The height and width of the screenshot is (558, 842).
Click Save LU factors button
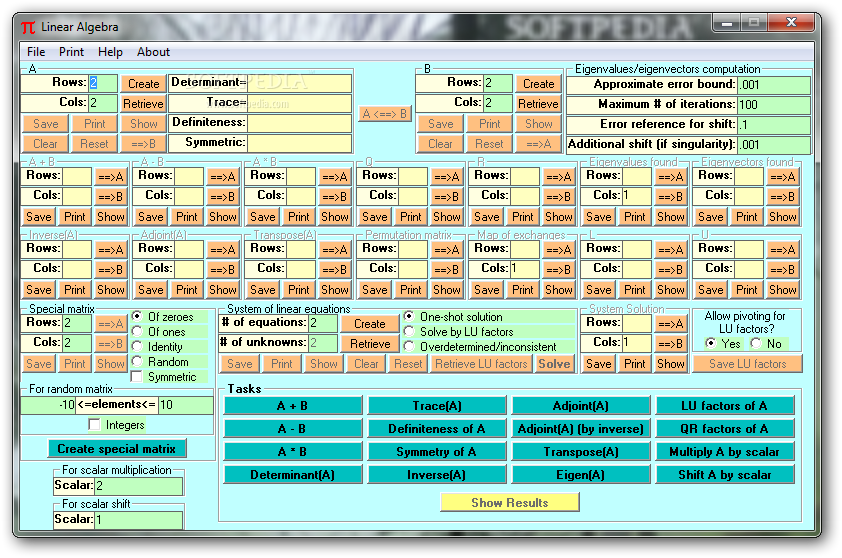click(747, 364)
